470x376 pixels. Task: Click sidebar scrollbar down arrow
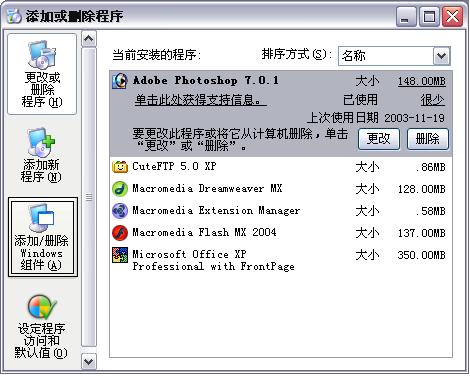[89, 361]
